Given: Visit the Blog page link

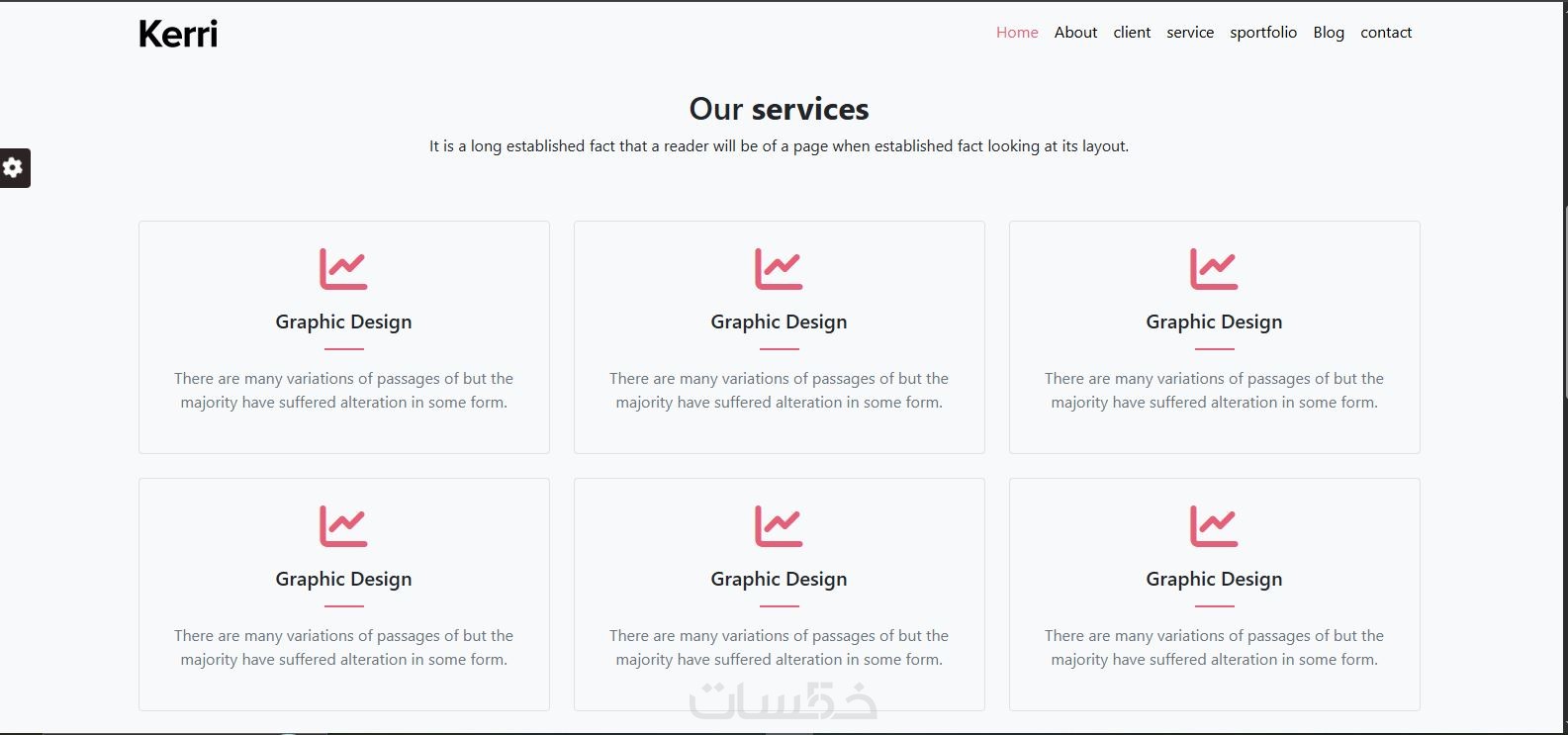Looking at the screenshot, I should coord(1329,33).
